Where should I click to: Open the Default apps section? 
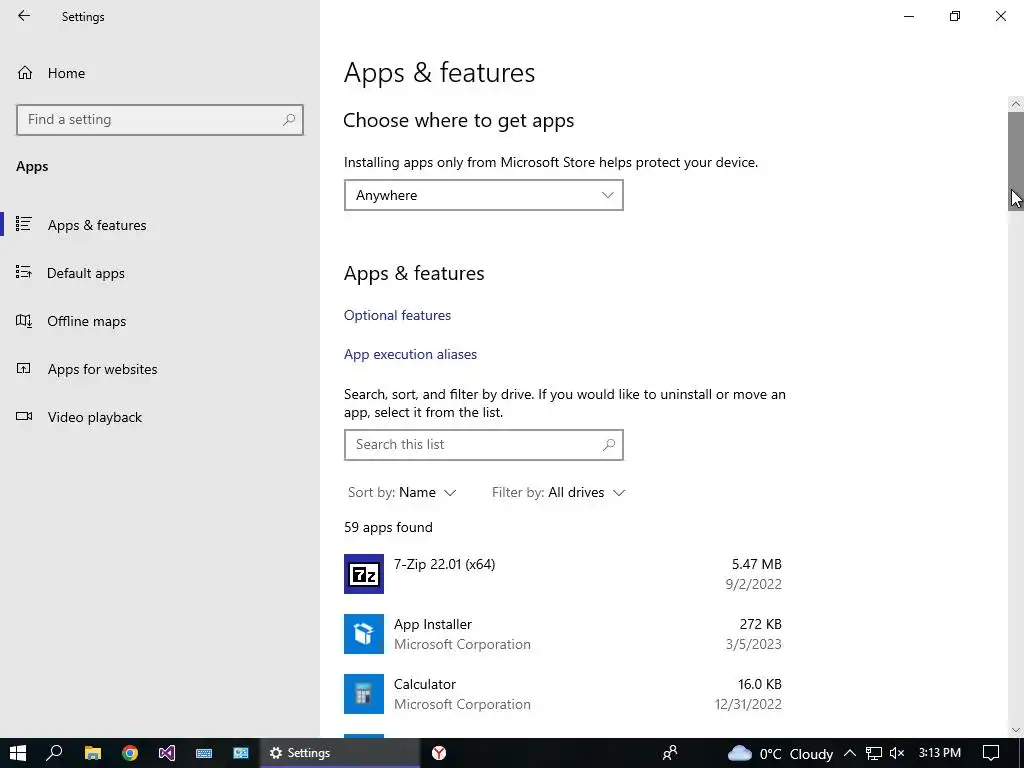tap(160, 273)
